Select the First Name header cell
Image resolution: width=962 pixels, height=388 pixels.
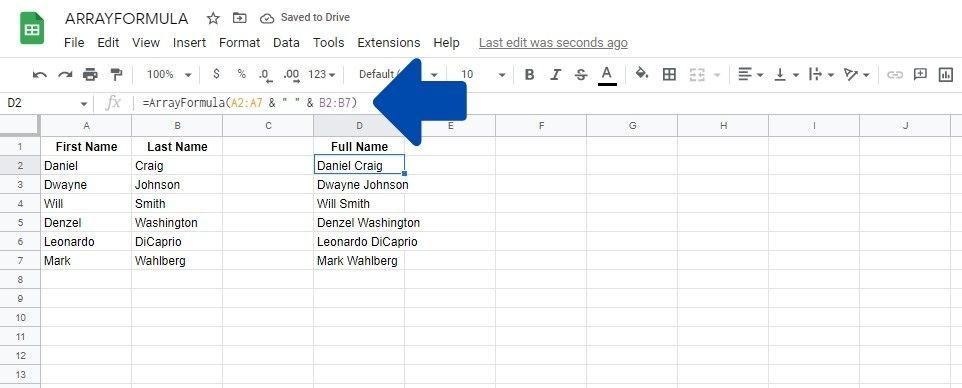coord(87,147)
